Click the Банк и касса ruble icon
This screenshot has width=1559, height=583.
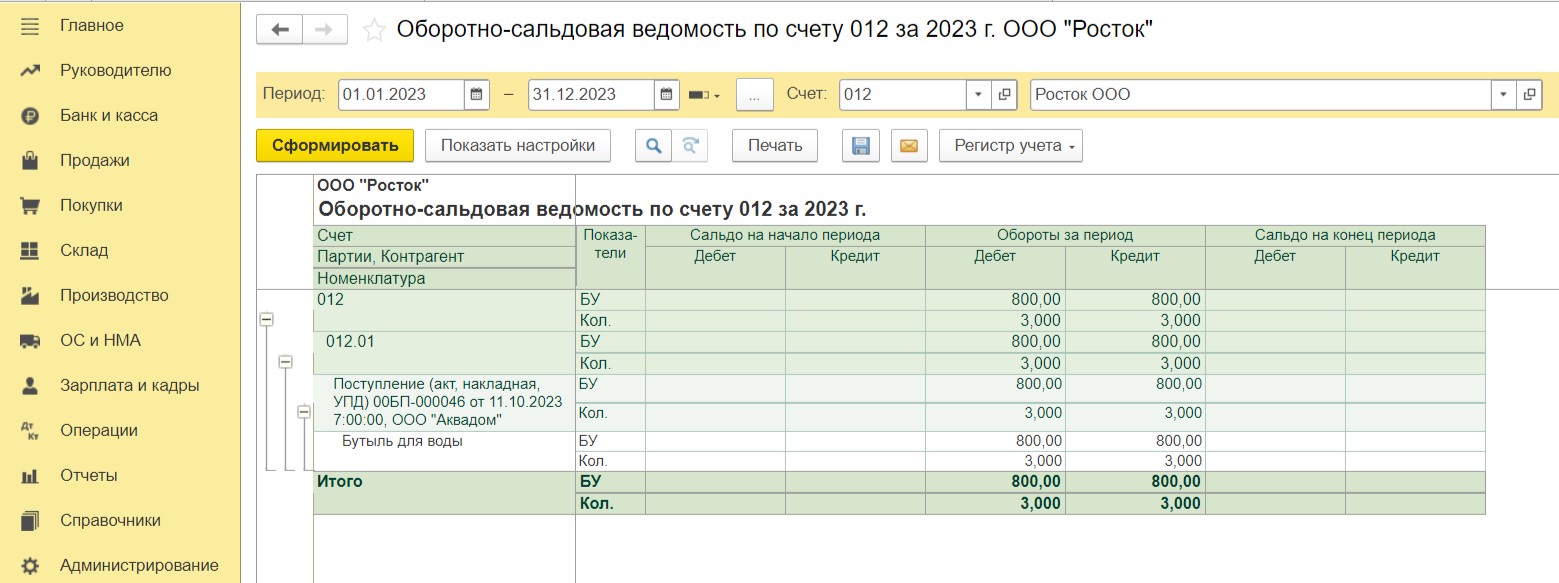pos(30,116)
